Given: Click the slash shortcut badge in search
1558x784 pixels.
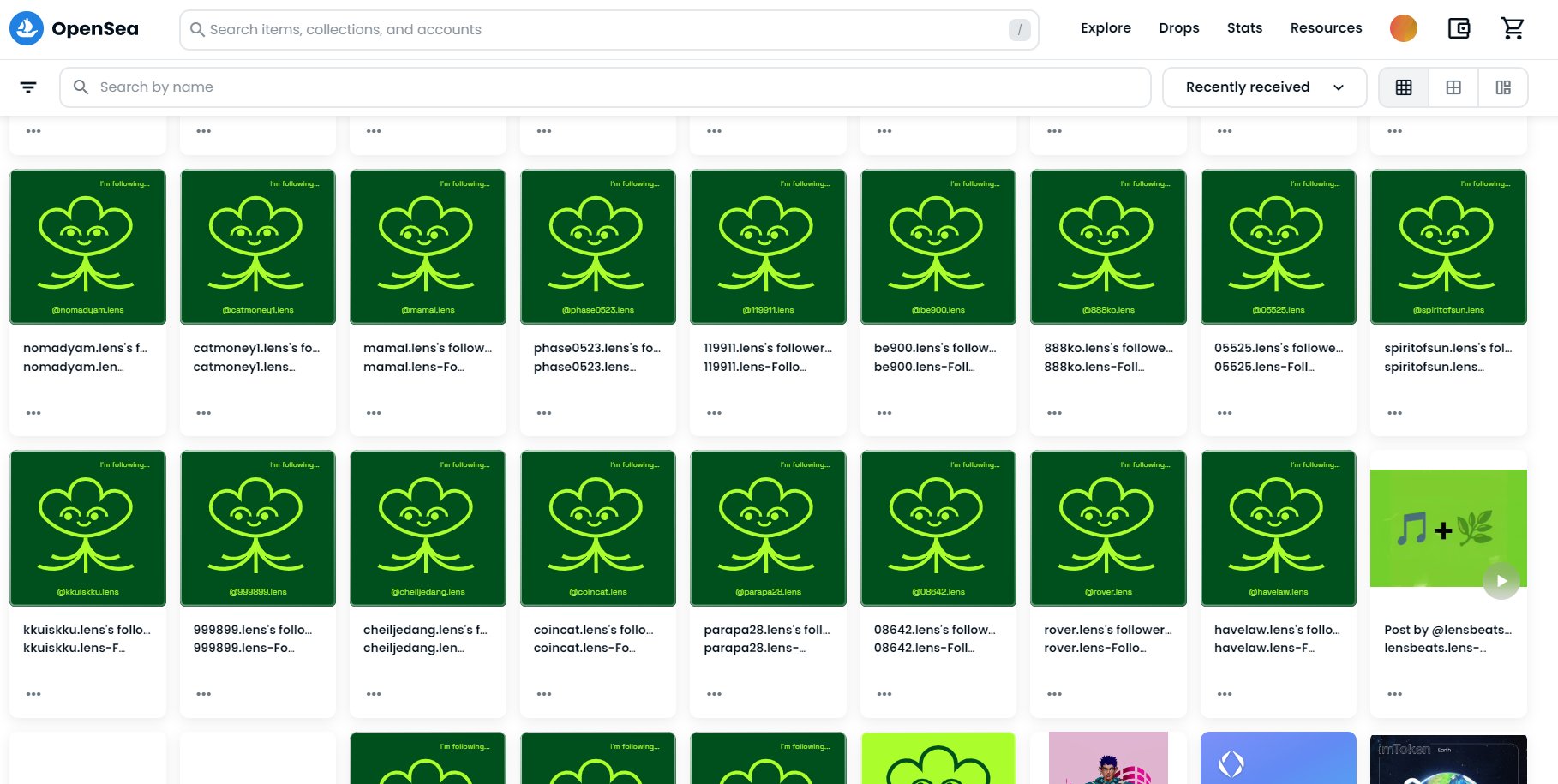Looking at the screenshot, I should pyautogui.click(x=1019, y=30).
